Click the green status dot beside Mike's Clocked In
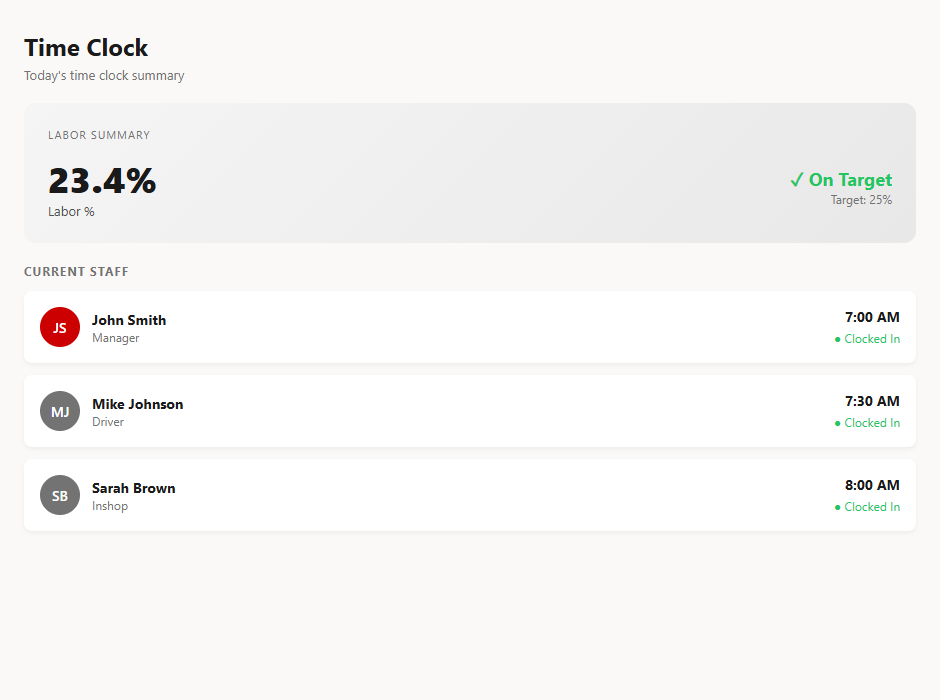Image resolution: width=940 pixels, height=700 pixels. (838, 423)
